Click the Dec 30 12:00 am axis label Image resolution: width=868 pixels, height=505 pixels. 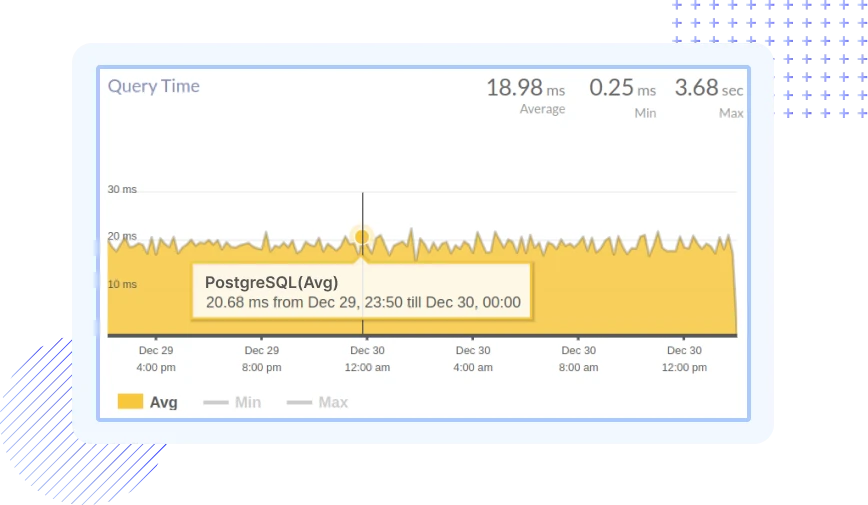pyautogui.click(x=368, y=359)
